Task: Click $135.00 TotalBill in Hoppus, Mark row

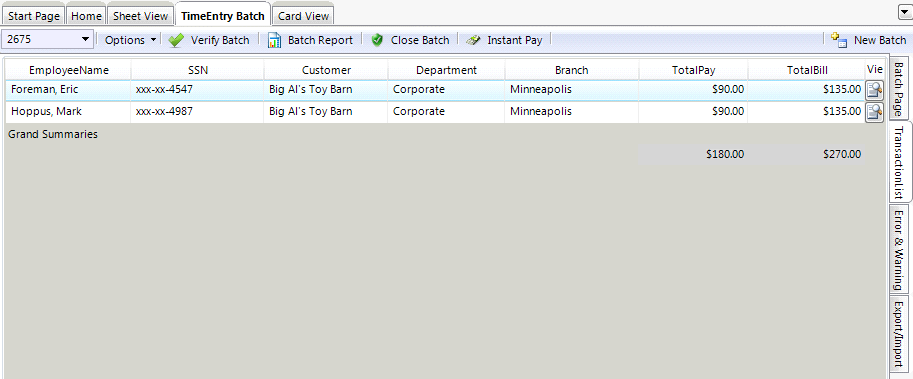Action: 807,111
